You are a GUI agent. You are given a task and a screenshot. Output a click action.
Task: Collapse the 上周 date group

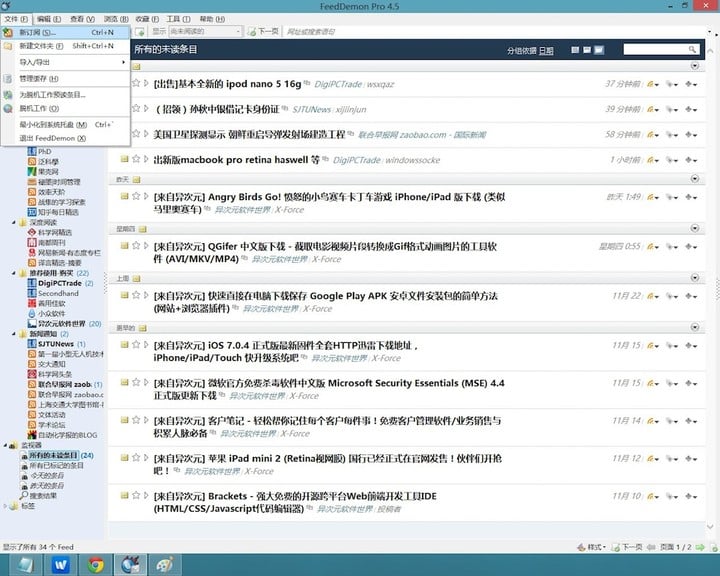pyautogui.click(x=695, y=278)
